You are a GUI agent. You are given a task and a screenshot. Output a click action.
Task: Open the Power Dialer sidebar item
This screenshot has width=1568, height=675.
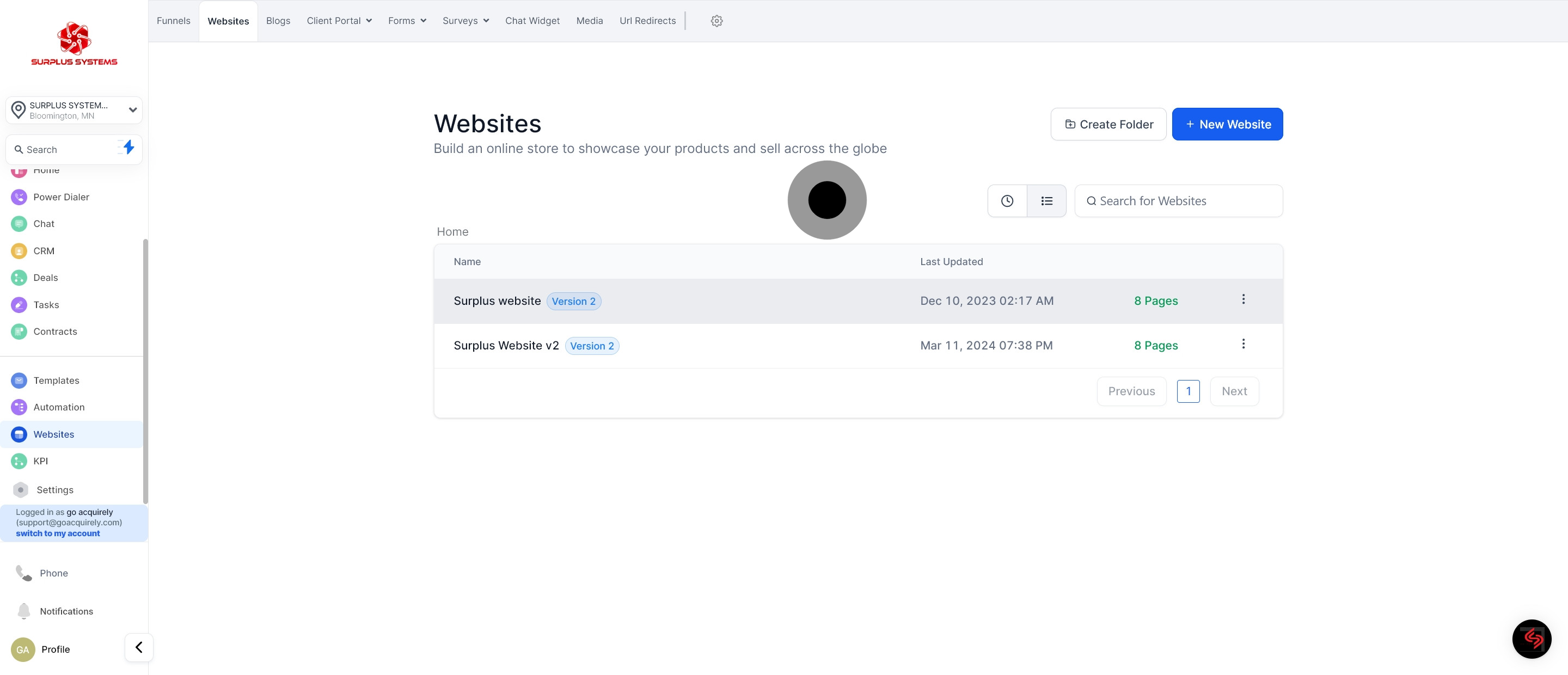pyautogui.click(x=61, y=197)
